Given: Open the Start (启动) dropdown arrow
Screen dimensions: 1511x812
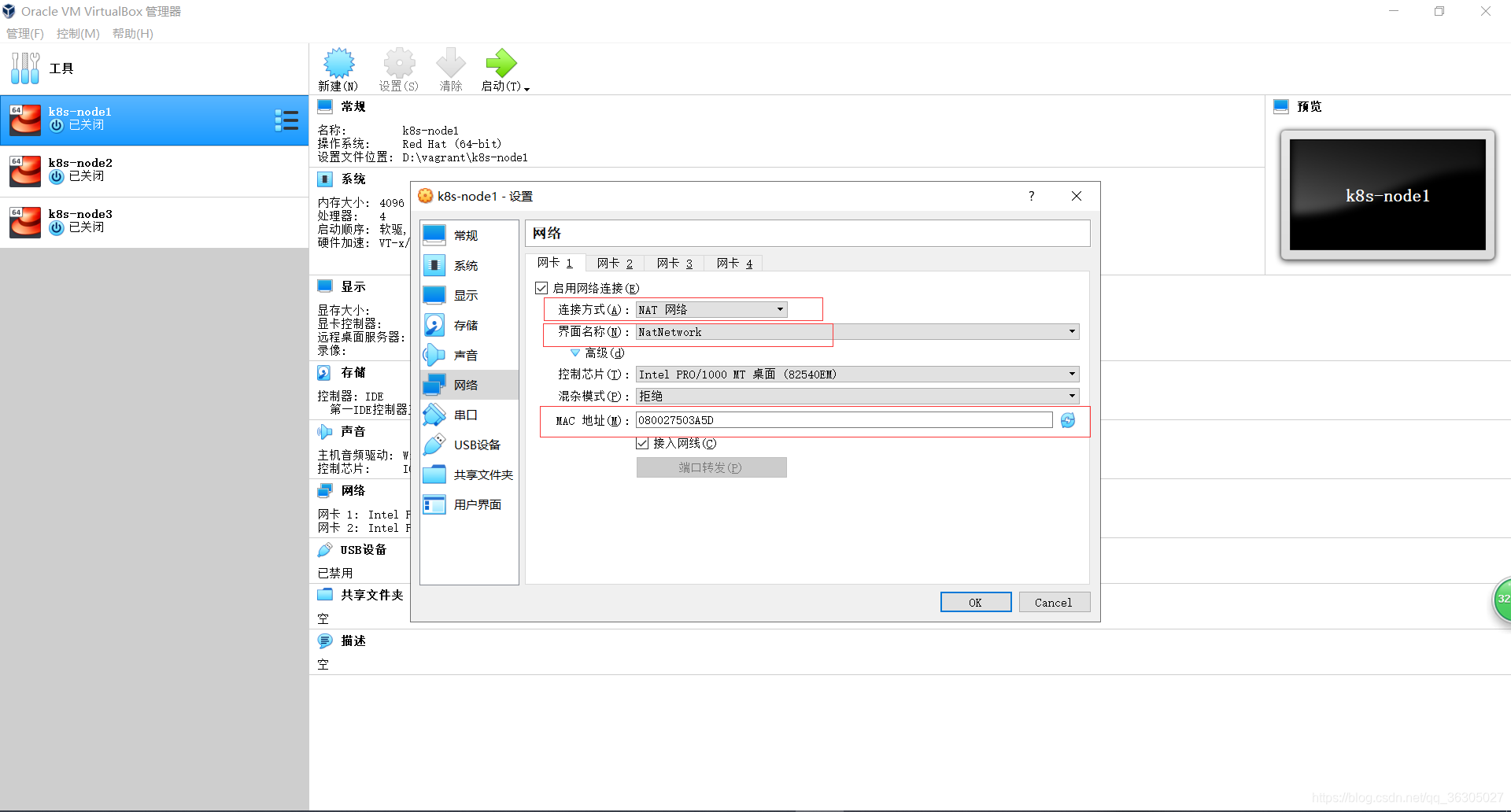Looking at the screenshot, I should [x=526, y=88].
